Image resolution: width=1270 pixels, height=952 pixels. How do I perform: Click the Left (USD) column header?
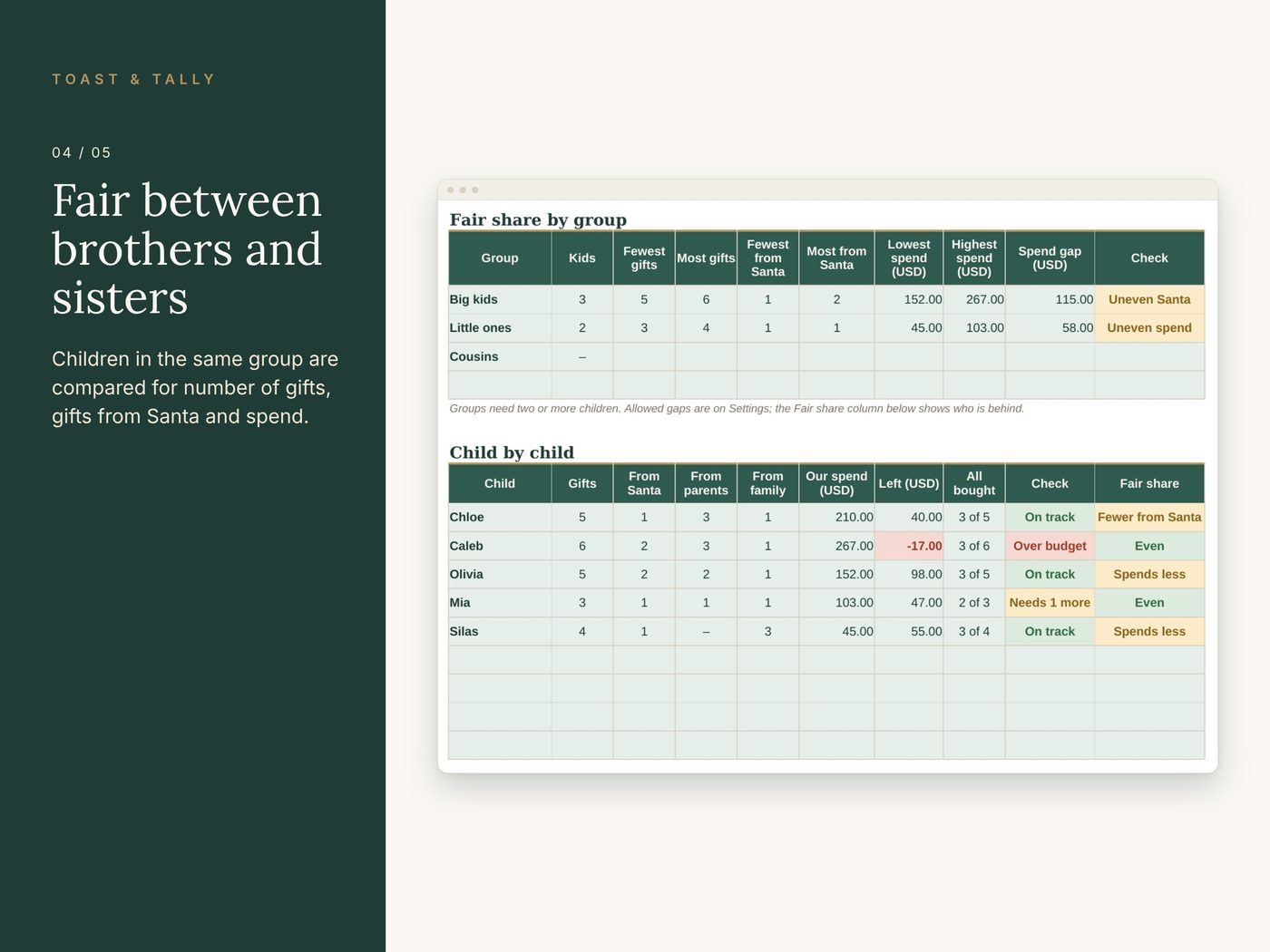(909, 483)
